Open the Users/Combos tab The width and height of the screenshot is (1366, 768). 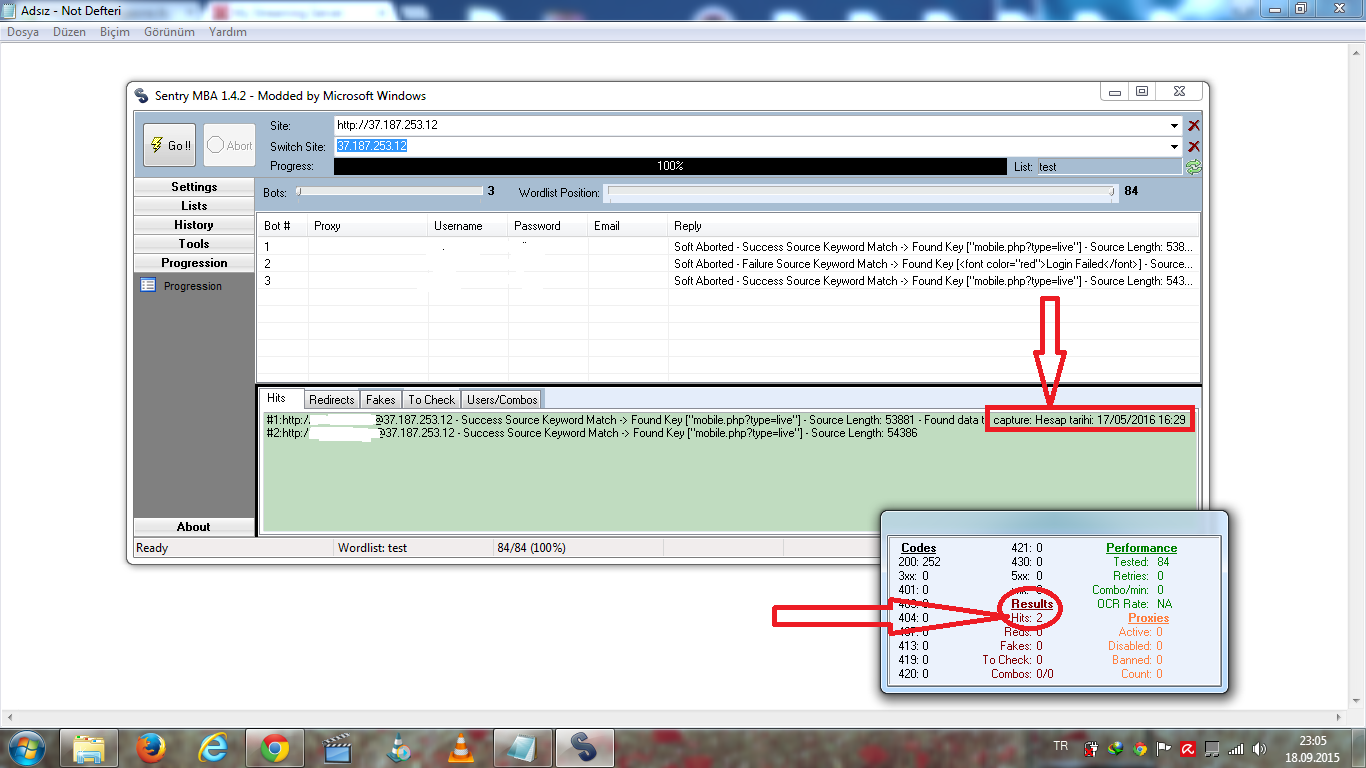coord(502,399)
